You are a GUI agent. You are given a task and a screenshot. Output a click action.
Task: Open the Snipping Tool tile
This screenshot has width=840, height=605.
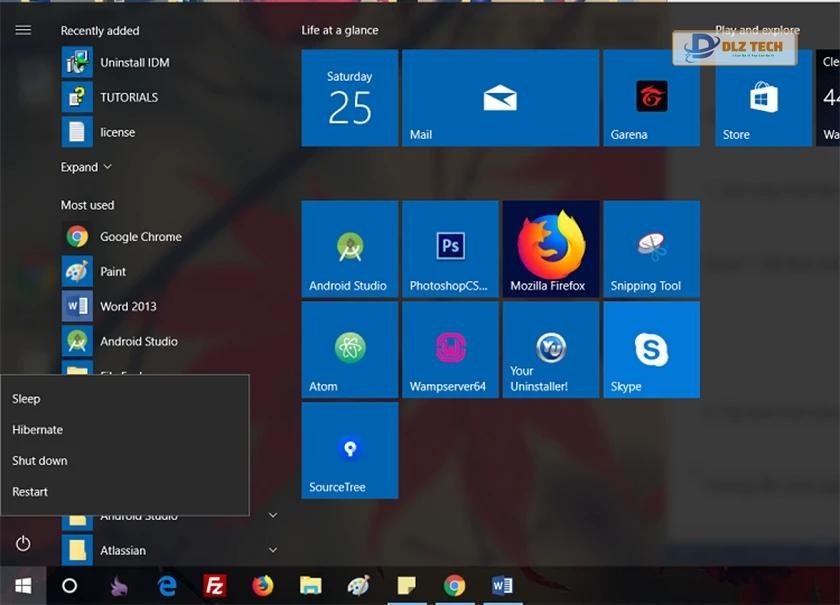point(651,248)
